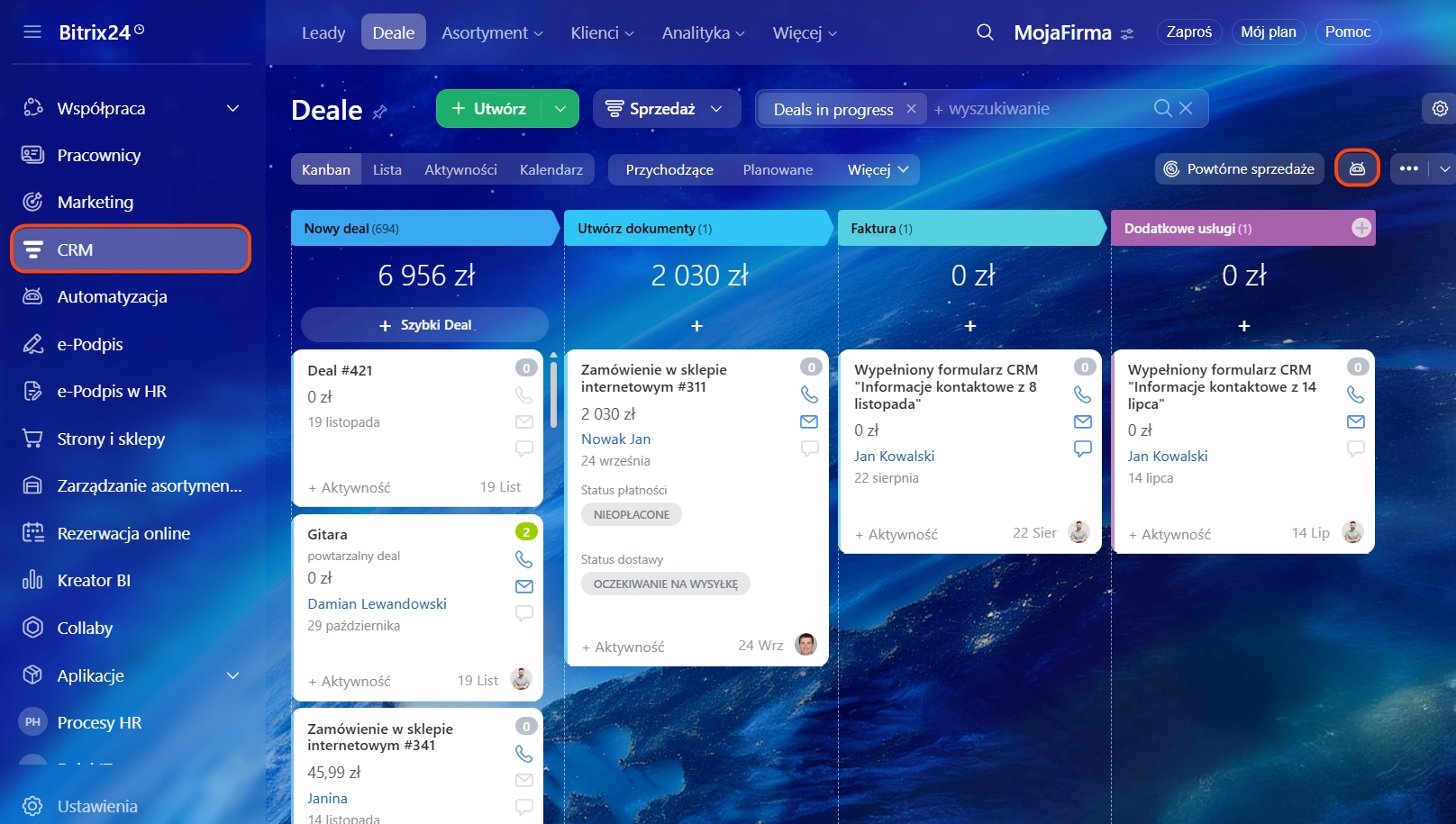
Task: Click chat icon on Jan Kowalski 22 sierpnia card
Action: [1082, 448]
